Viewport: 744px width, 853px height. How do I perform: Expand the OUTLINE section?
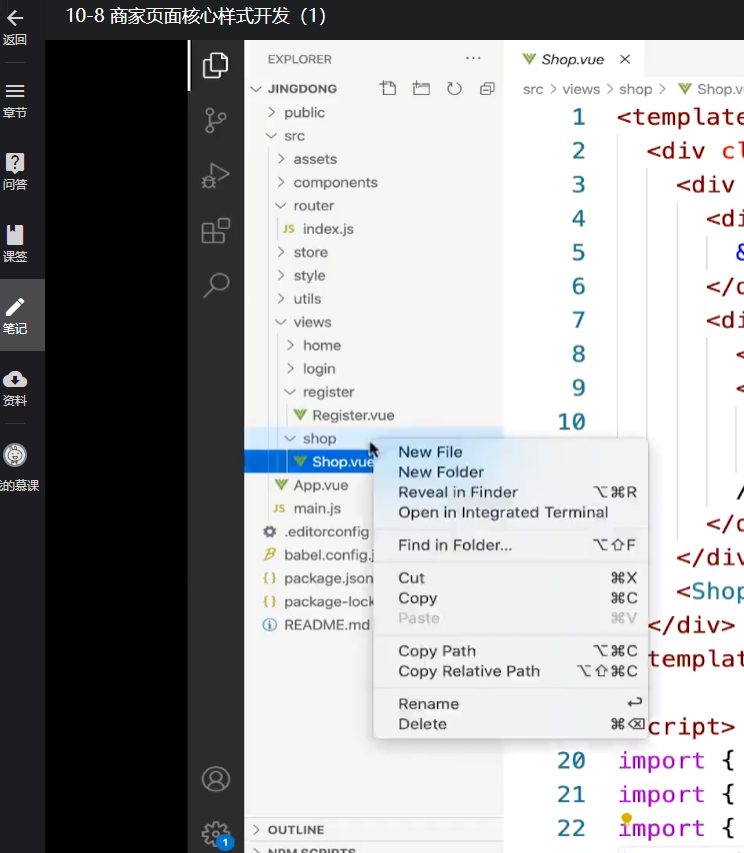pos(295,830)
